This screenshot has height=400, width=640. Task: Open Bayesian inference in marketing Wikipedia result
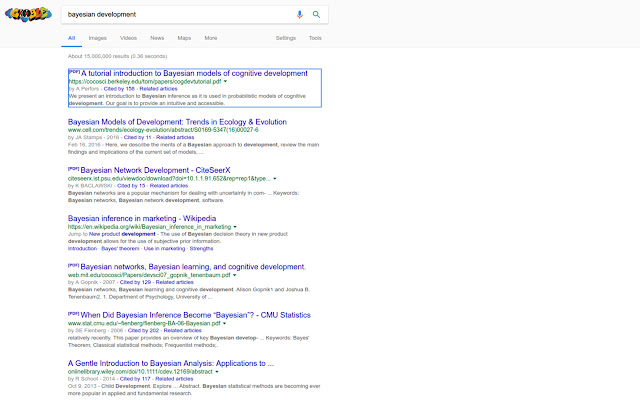coord(142,219)
